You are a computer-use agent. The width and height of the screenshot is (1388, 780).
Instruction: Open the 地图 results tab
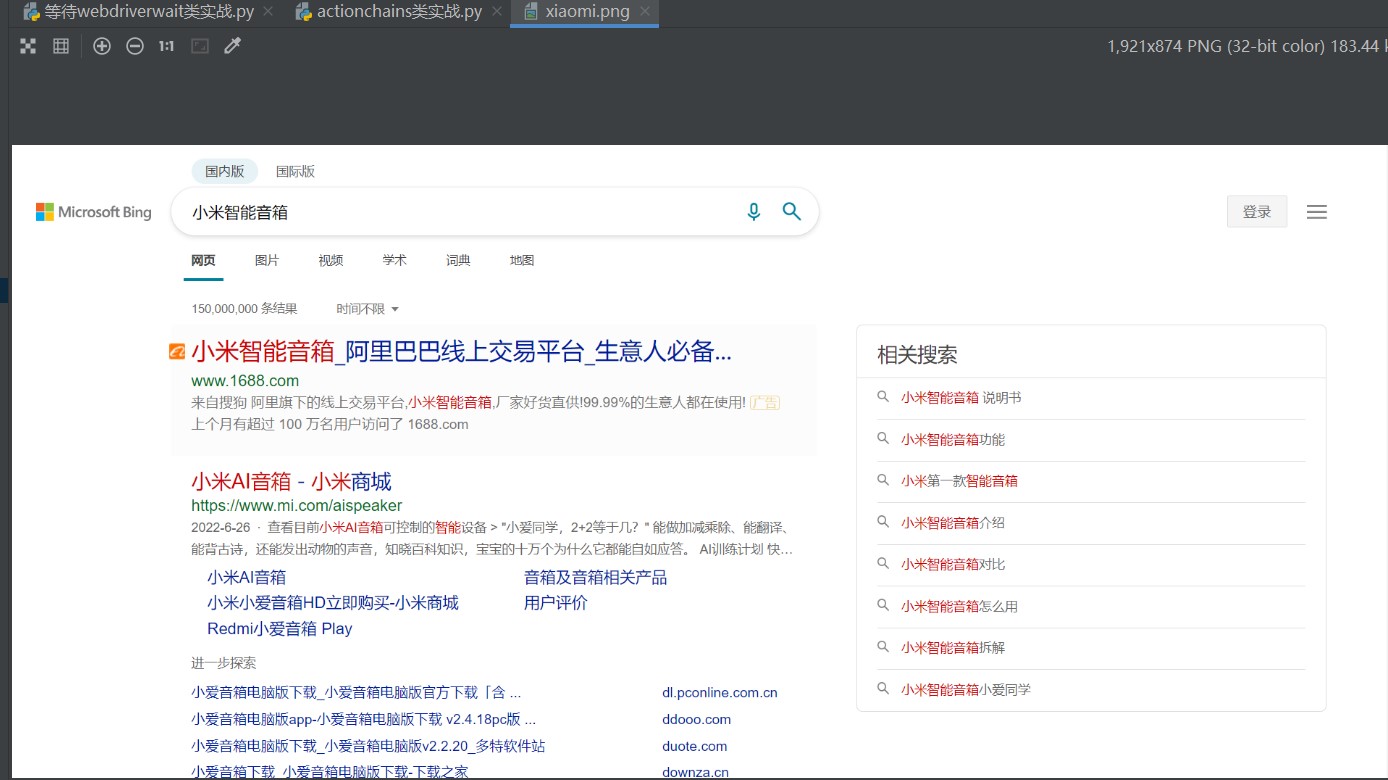pos(522,260)
